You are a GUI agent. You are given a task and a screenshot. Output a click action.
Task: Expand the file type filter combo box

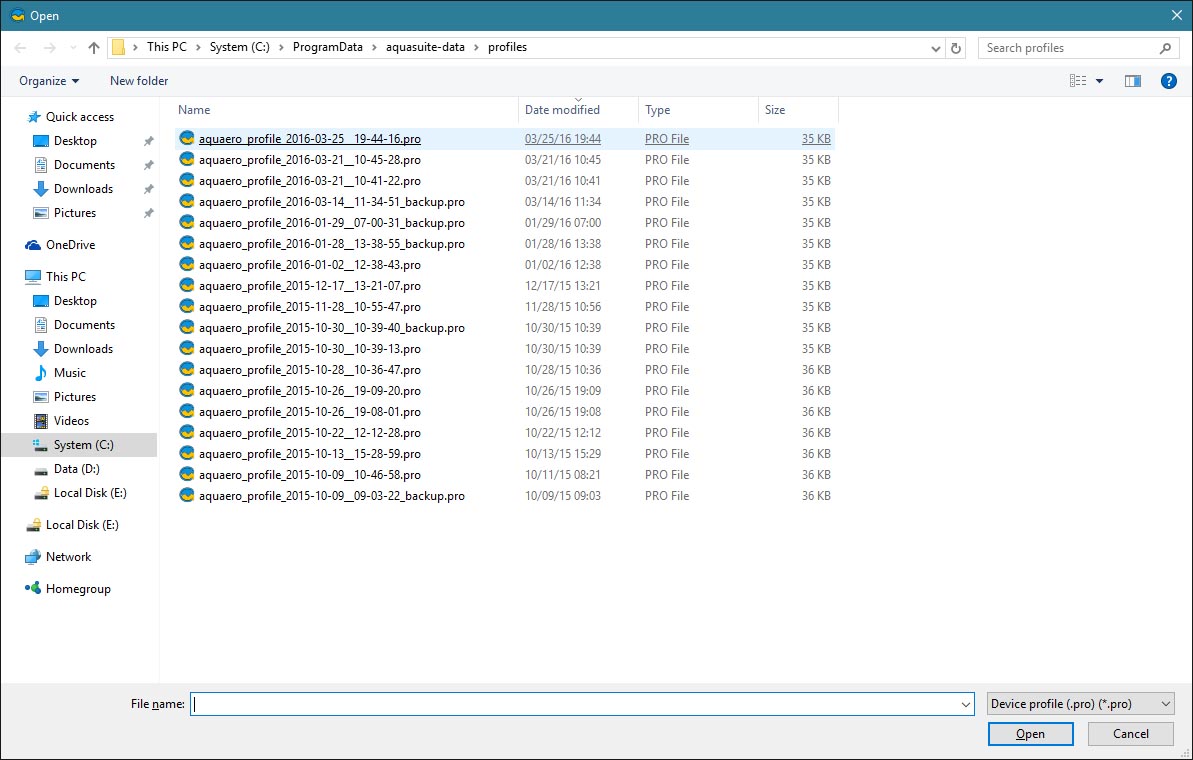[x=1080, y=704]
